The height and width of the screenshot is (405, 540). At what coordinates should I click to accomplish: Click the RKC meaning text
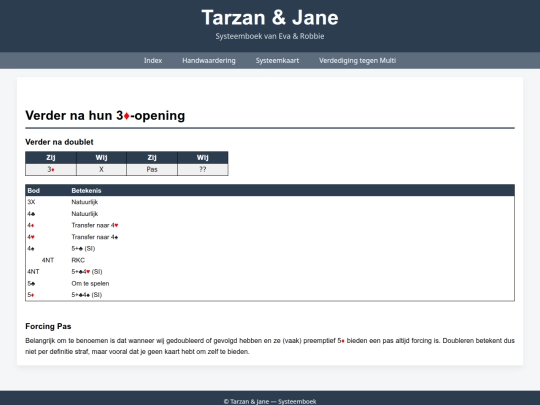(78, 260)
